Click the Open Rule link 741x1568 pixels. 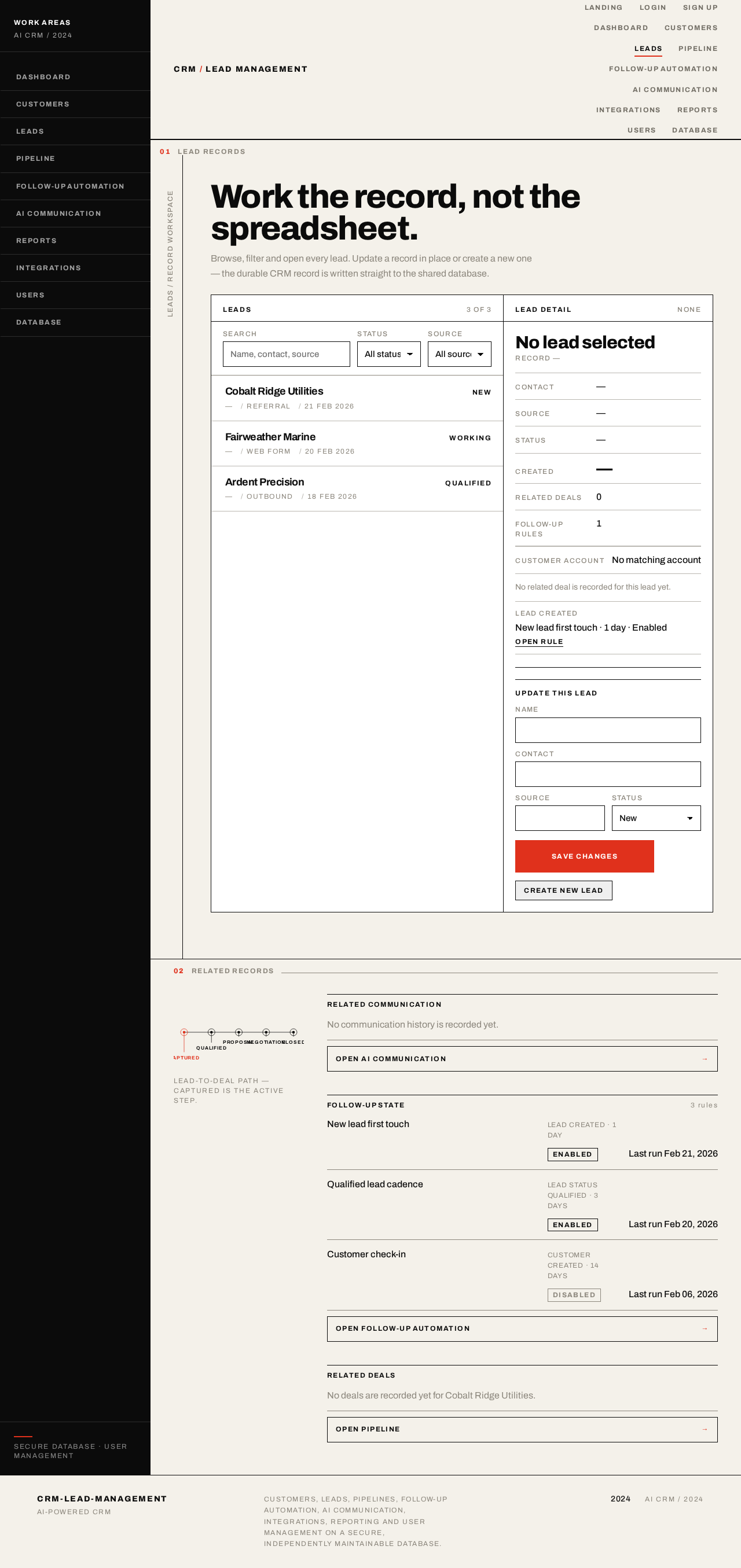(539, 642)
